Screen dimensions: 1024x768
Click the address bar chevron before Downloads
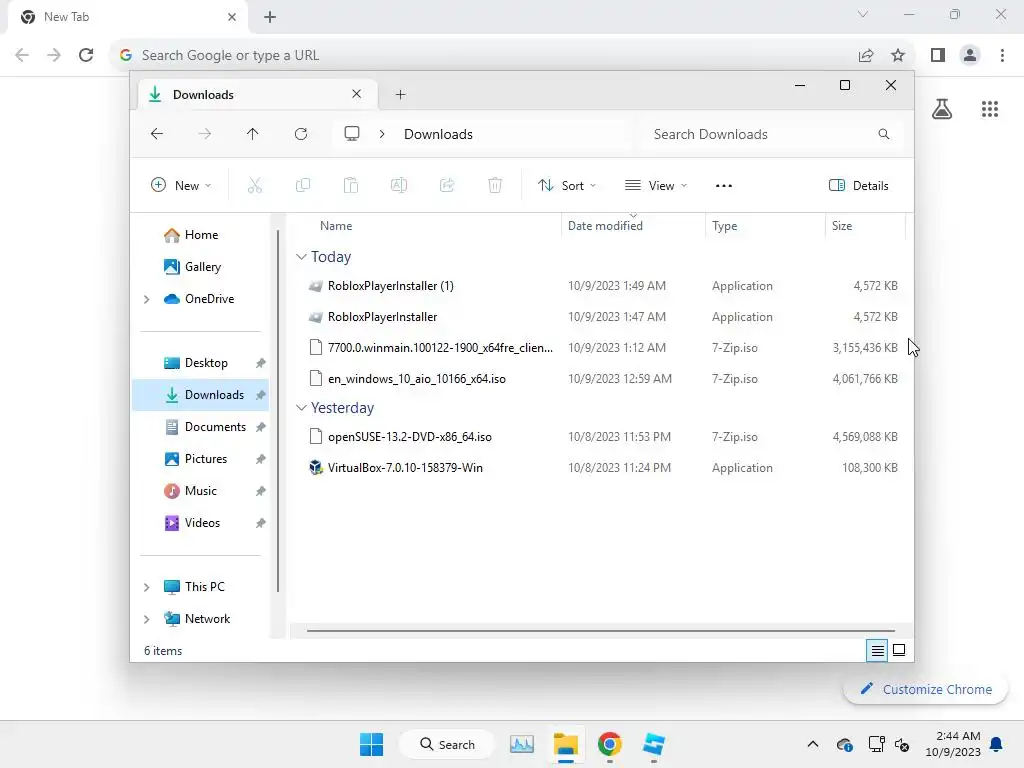coord(382,134)
